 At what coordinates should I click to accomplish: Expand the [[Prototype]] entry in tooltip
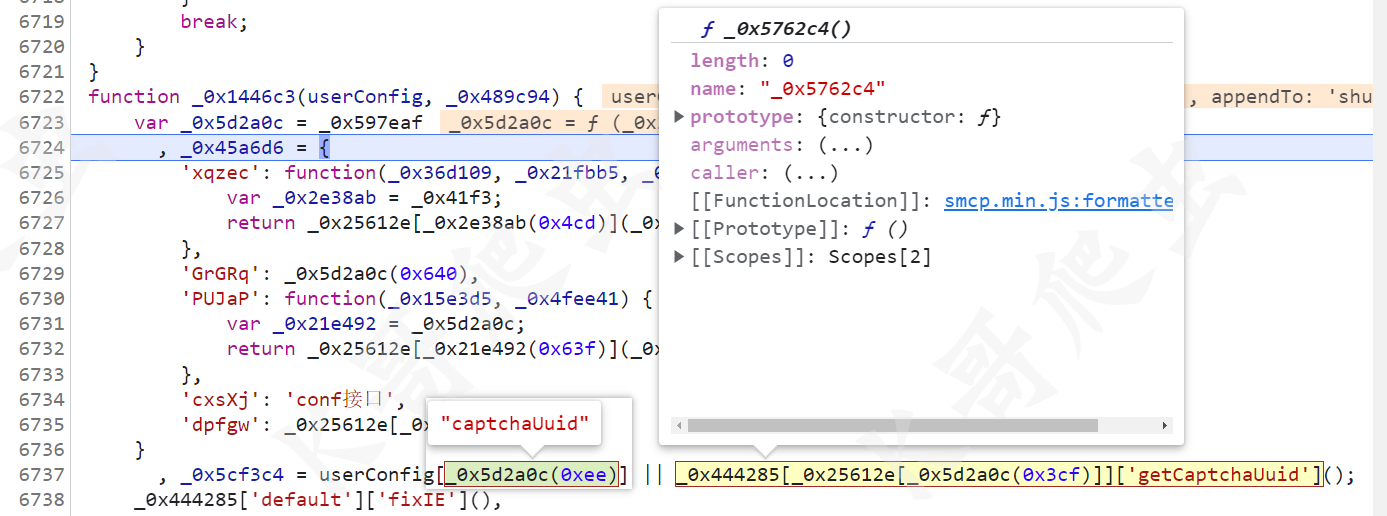680,229
